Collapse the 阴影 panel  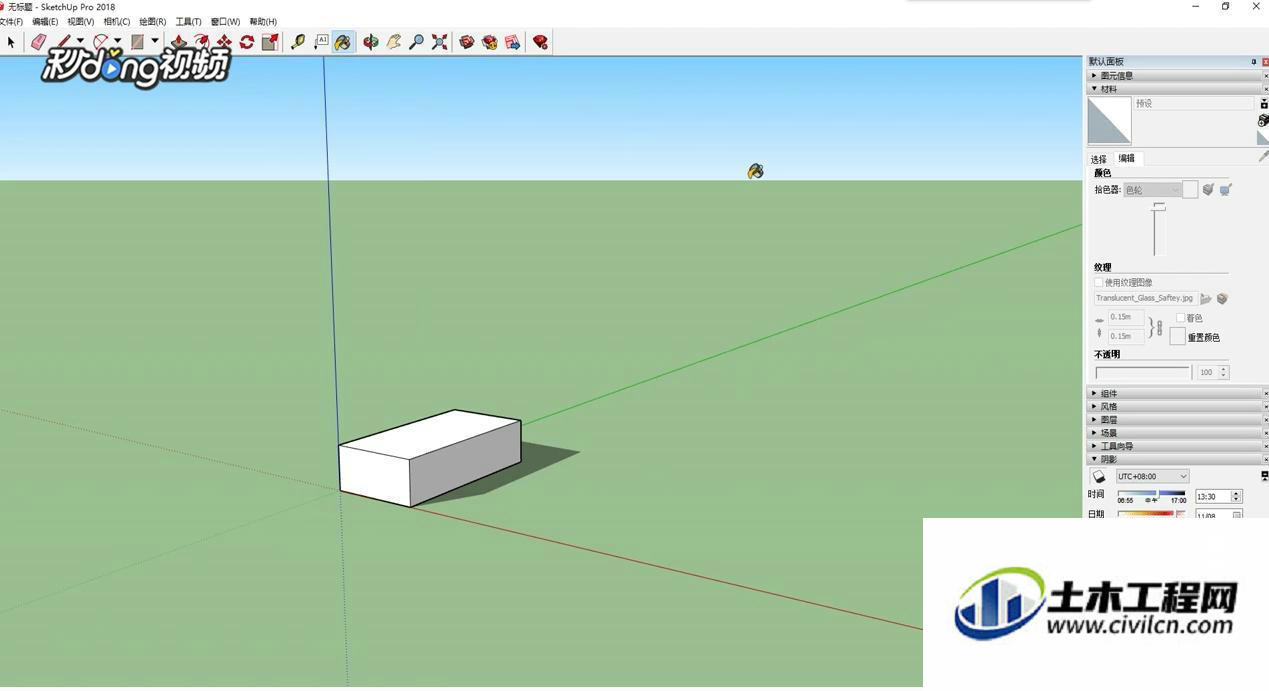(x=1175, y=459)
